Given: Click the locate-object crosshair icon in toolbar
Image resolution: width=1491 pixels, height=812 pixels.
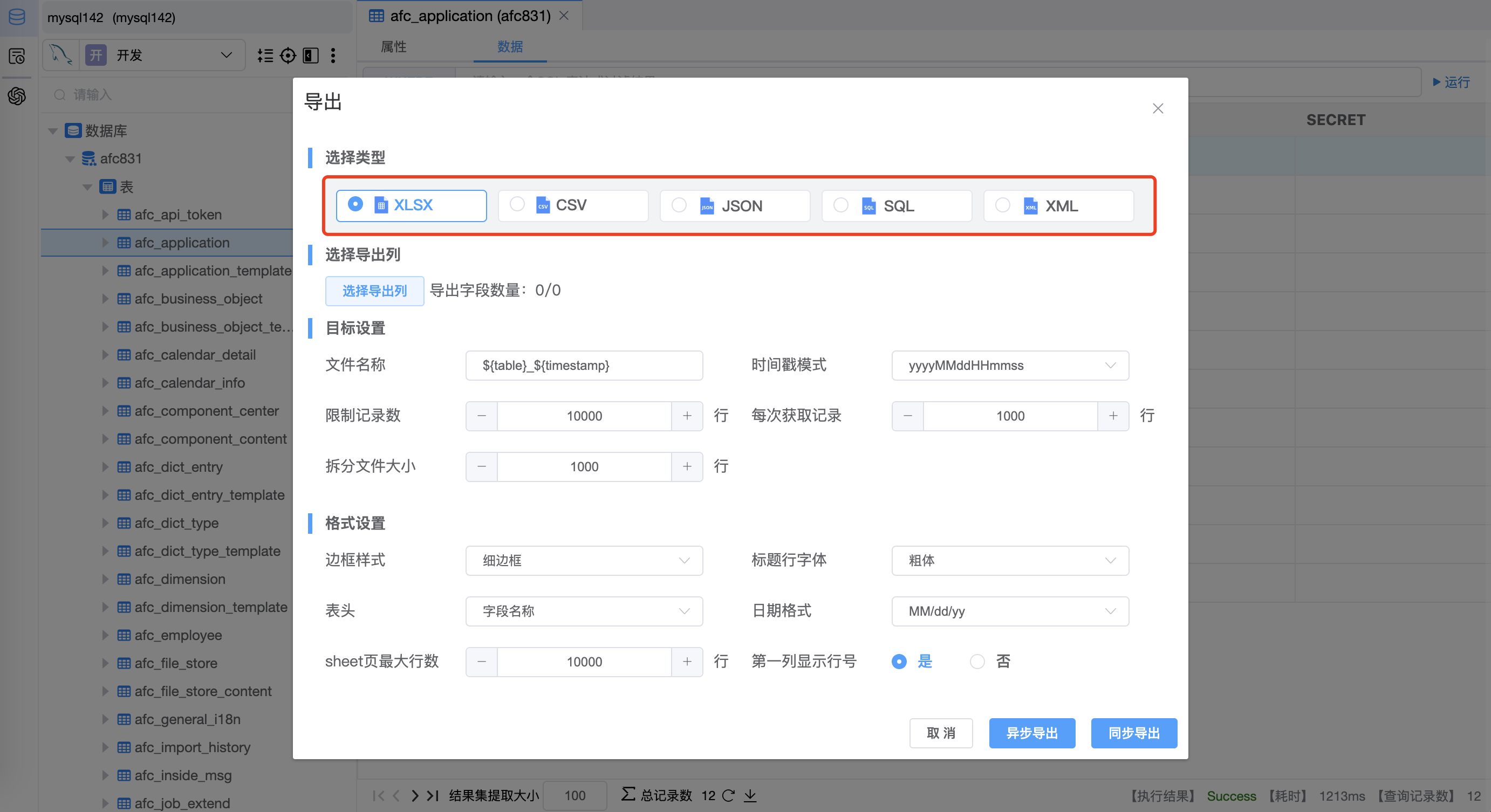Looking at the screenshot, I should click(288, 55).
